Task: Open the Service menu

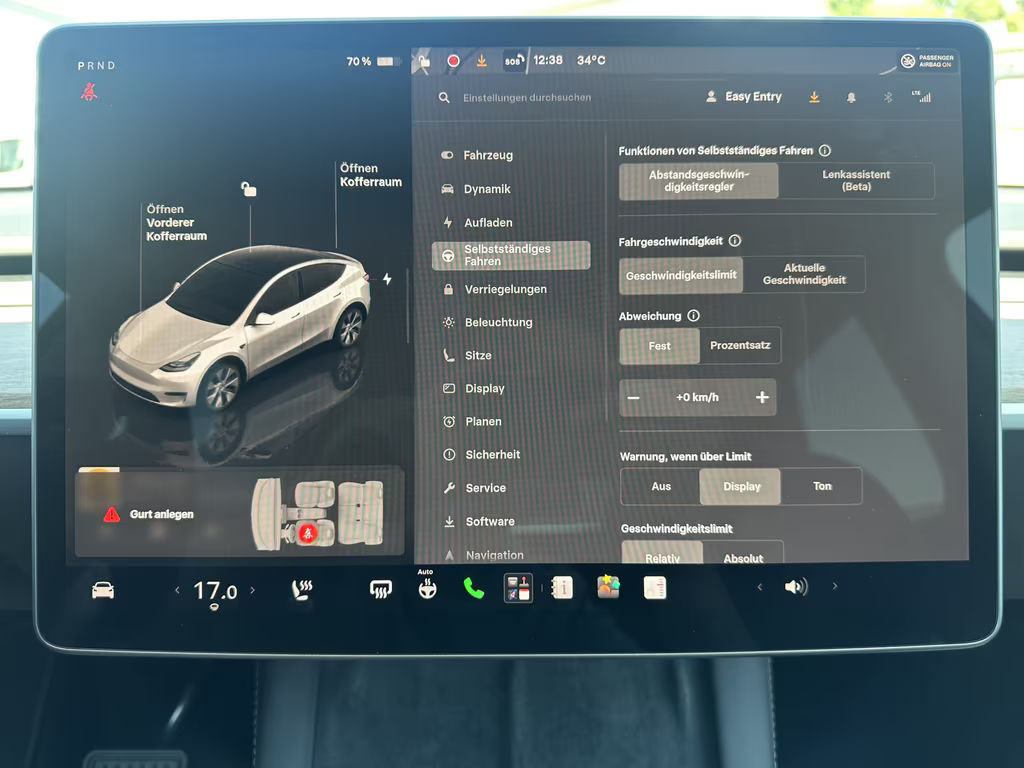Action: (x=511, y=488)
